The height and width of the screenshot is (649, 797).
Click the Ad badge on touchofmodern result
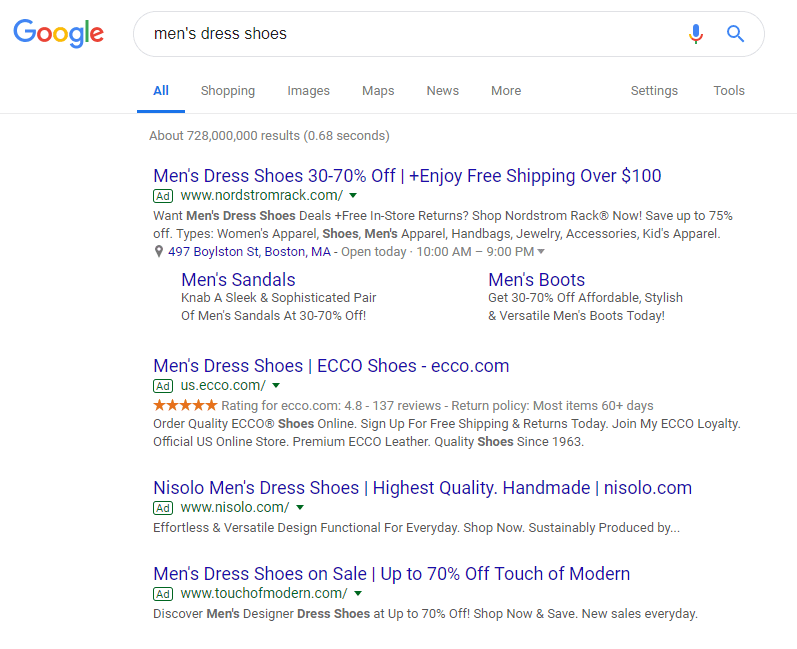tap(163, 594)
